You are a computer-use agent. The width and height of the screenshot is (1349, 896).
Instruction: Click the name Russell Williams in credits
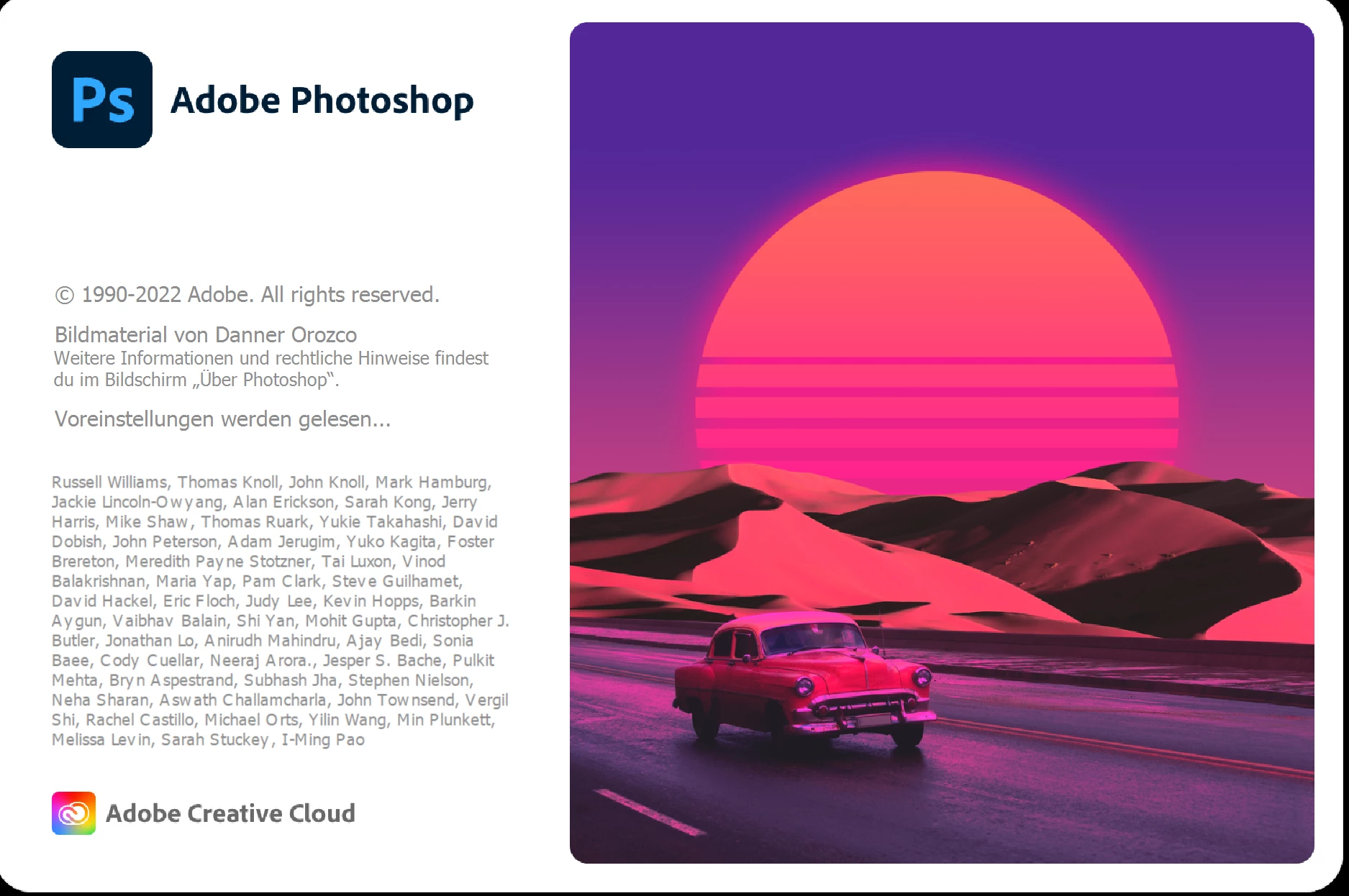point(109,483)
